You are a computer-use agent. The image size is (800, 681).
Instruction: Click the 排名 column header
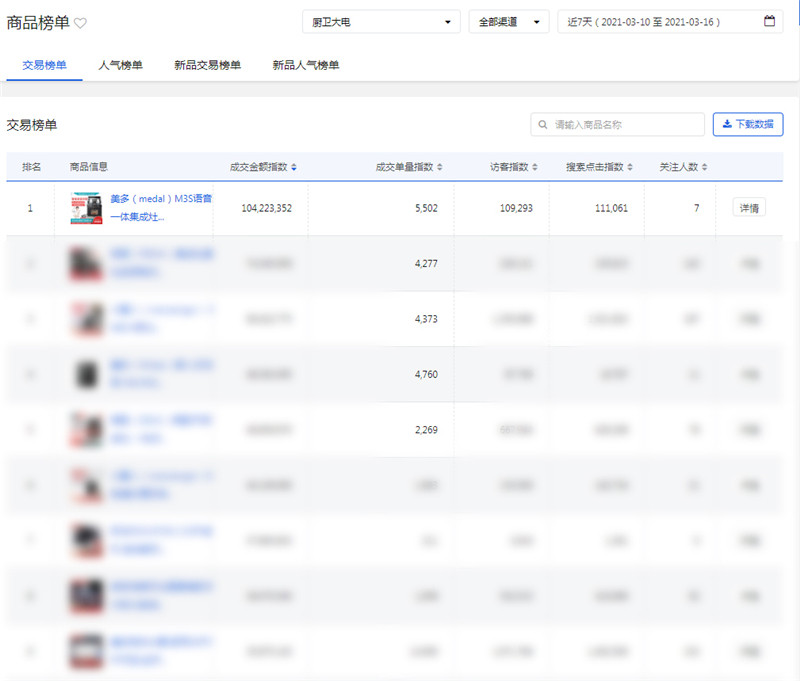[30, 167]
